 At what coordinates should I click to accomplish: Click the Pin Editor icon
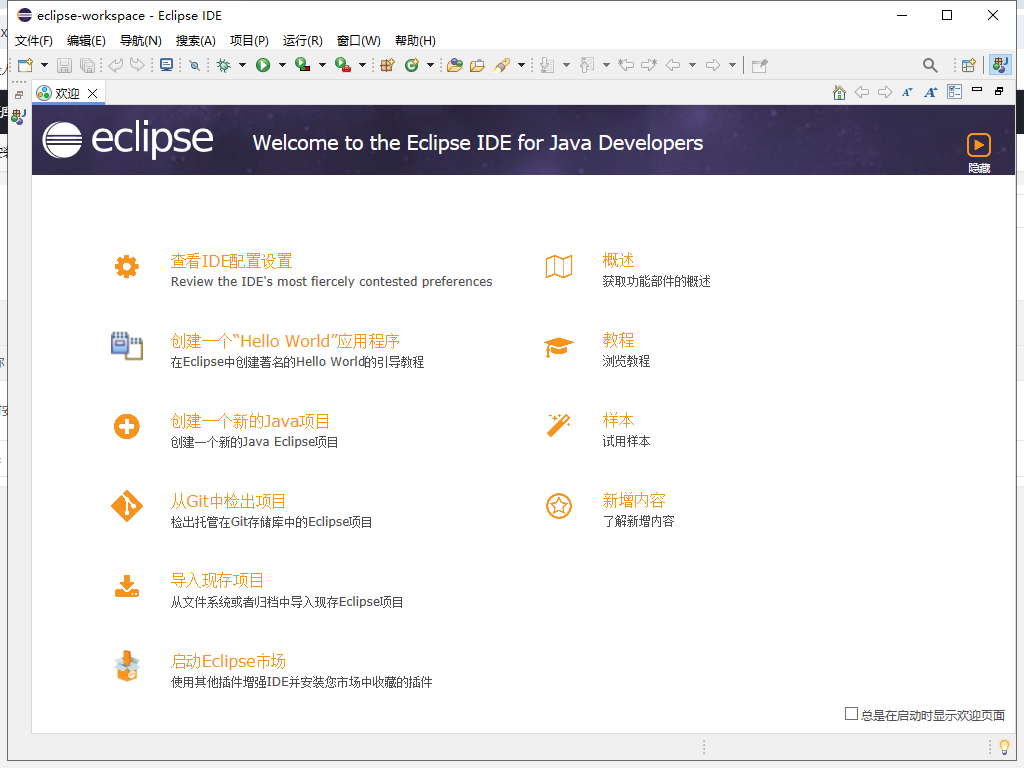tap(760, 66)
